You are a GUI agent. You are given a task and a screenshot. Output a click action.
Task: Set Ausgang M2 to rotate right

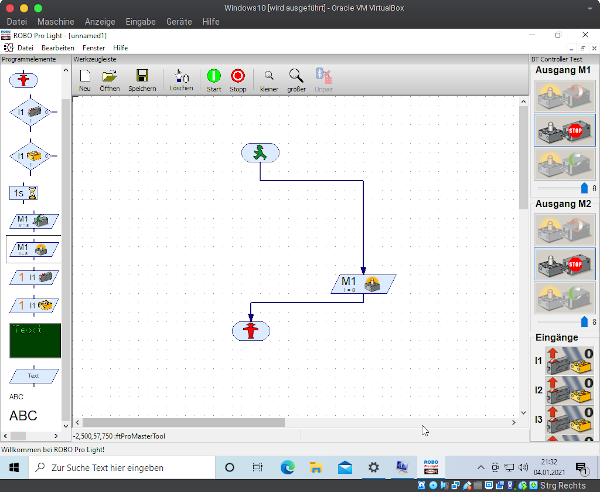click(564, 298)
